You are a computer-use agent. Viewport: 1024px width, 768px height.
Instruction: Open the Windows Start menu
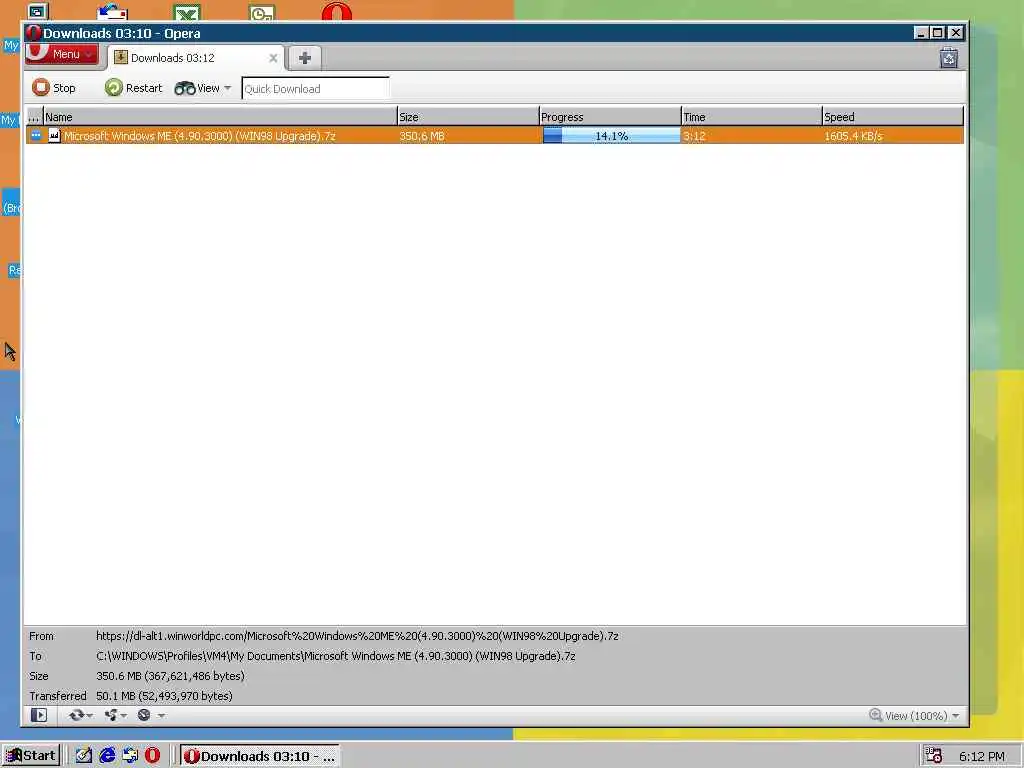31,756
